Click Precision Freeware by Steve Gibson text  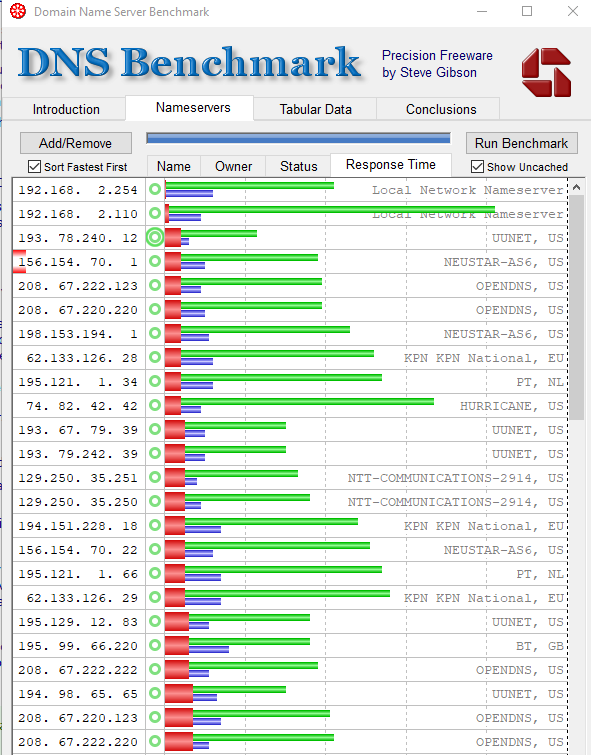(x=437, y=64)
